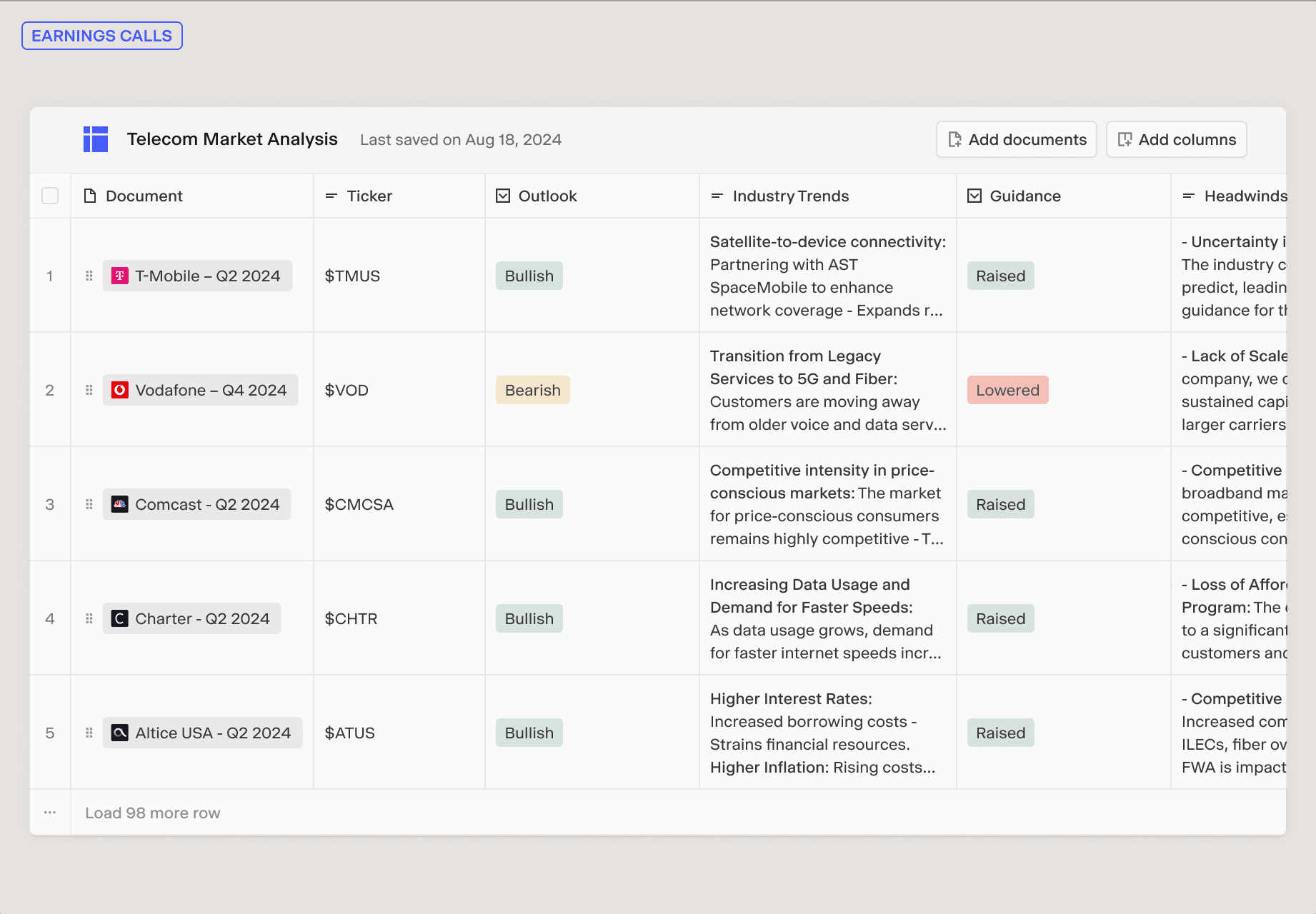1316x914 pixels.
Task: Select the Bullish tag in Comcast row
Action: click(x=529, y=504)
